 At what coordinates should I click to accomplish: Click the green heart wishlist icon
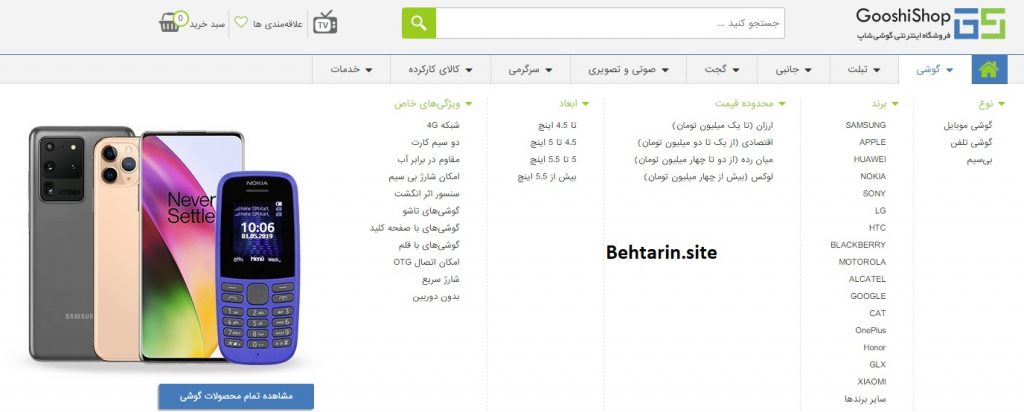pyautogui.click(x=241, y=22)
